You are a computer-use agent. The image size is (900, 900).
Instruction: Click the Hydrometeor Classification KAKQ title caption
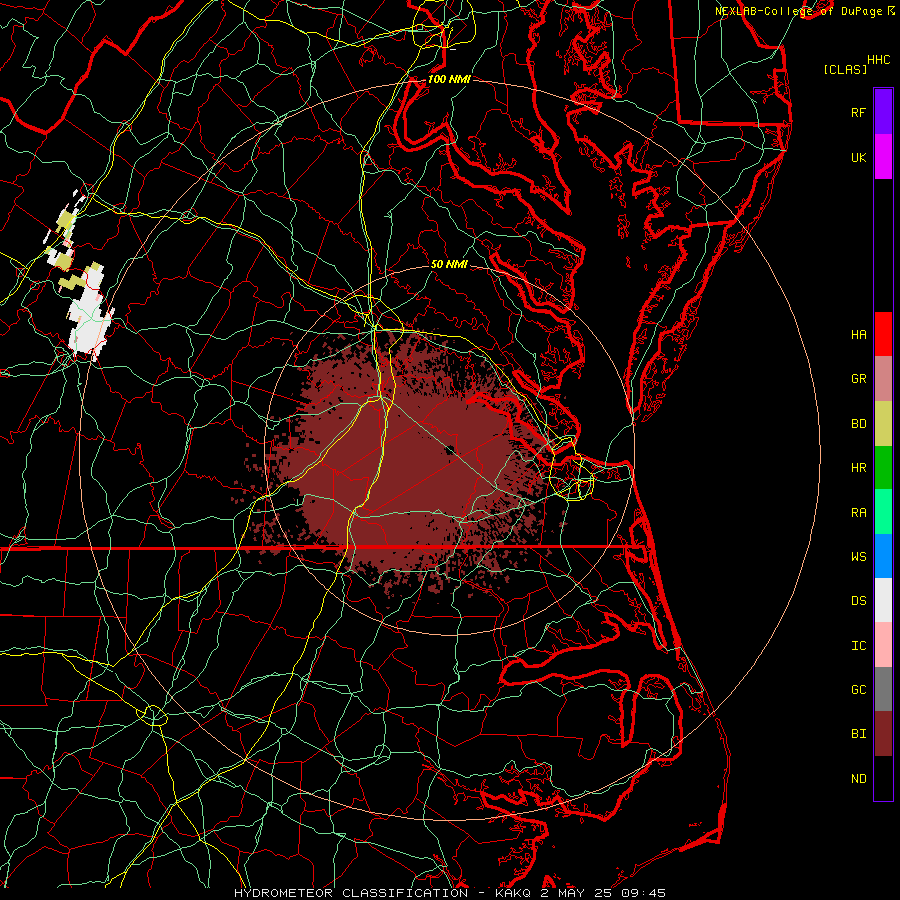pos(449,893)
